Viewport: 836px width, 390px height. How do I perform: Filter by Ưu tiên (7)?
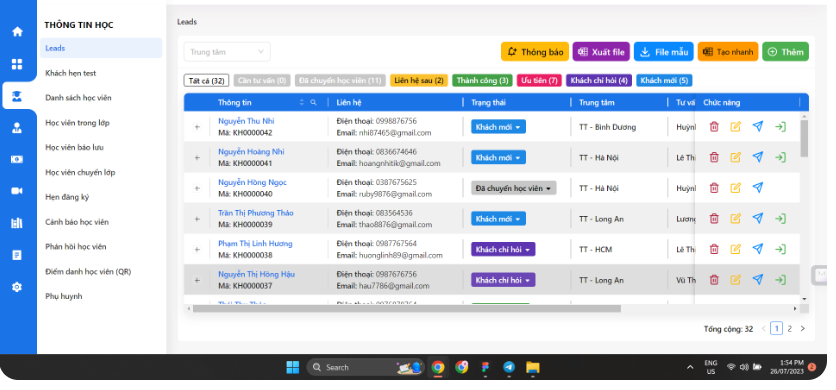coord(539,81)
